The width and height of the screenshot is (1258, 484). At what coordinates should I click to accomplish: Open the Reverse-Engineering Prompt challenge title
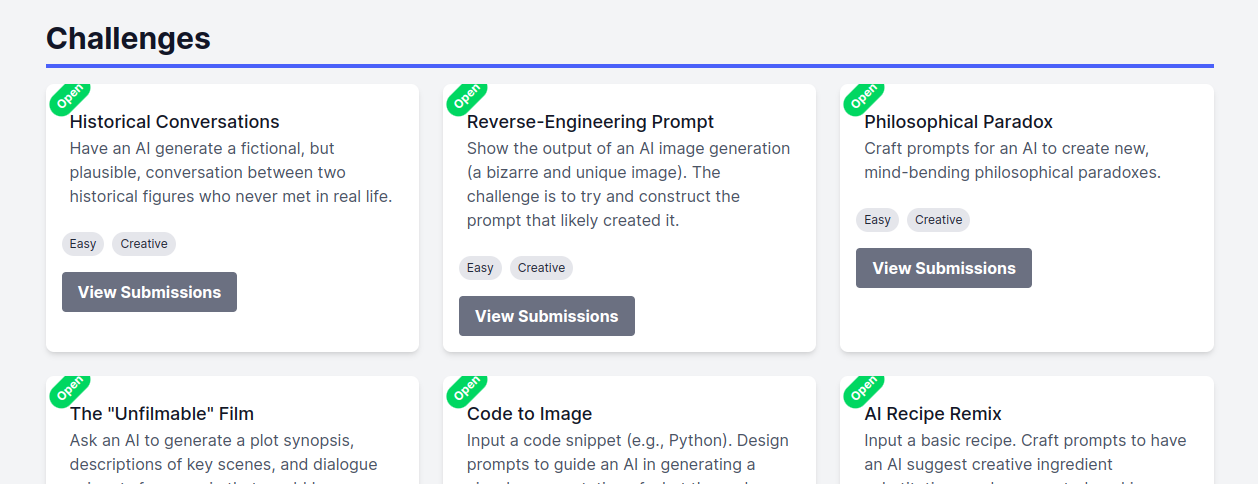pos(590,122)
